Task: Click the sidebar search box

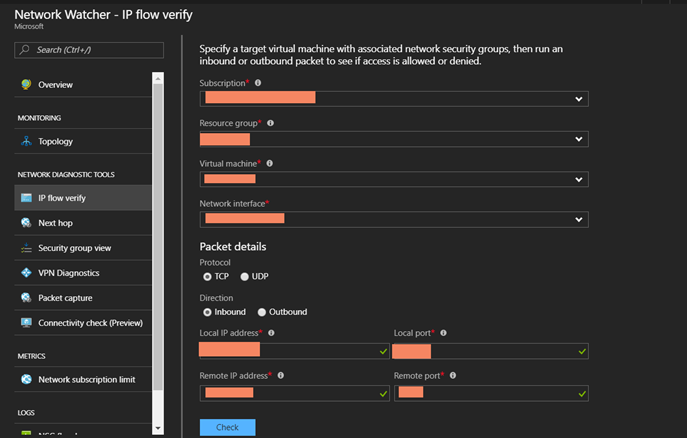Action: (90, 49)
